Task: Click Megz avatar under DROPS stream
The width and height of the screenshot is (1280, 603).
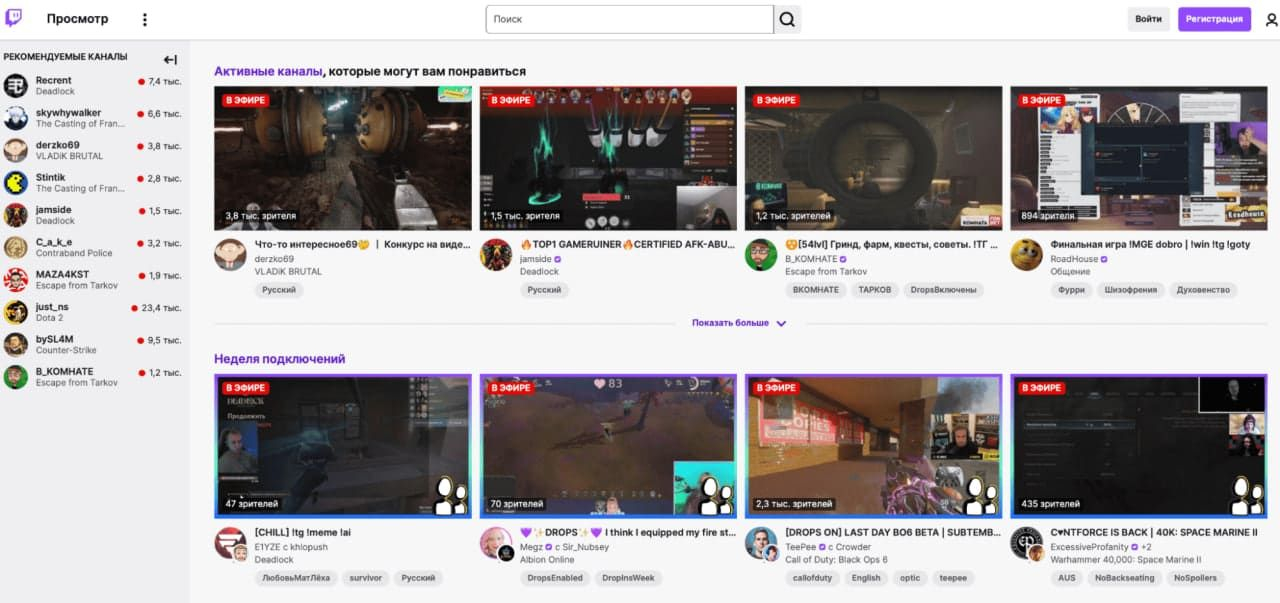Action: [496, 543]
